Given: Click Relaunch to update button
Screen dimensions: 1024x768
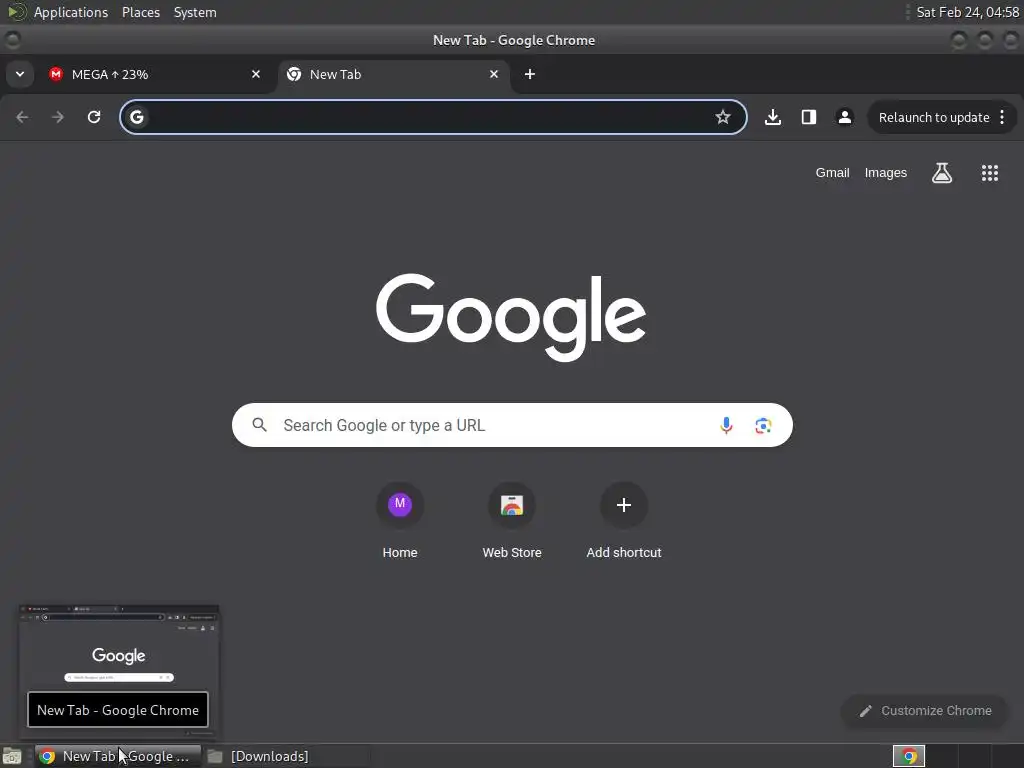Looking at the screenshot, I should pos(933,118).
